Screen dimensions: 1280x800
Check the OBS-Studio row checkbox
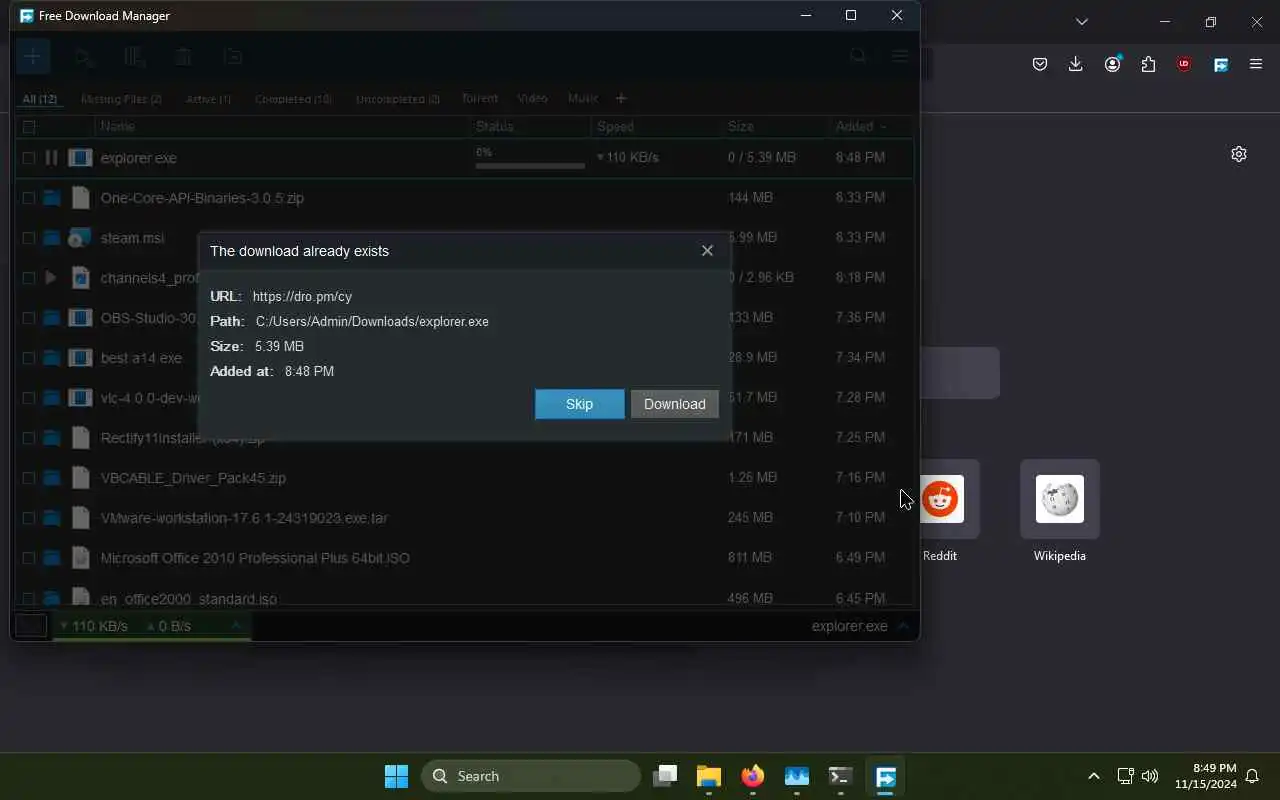[x=29, y=318]
